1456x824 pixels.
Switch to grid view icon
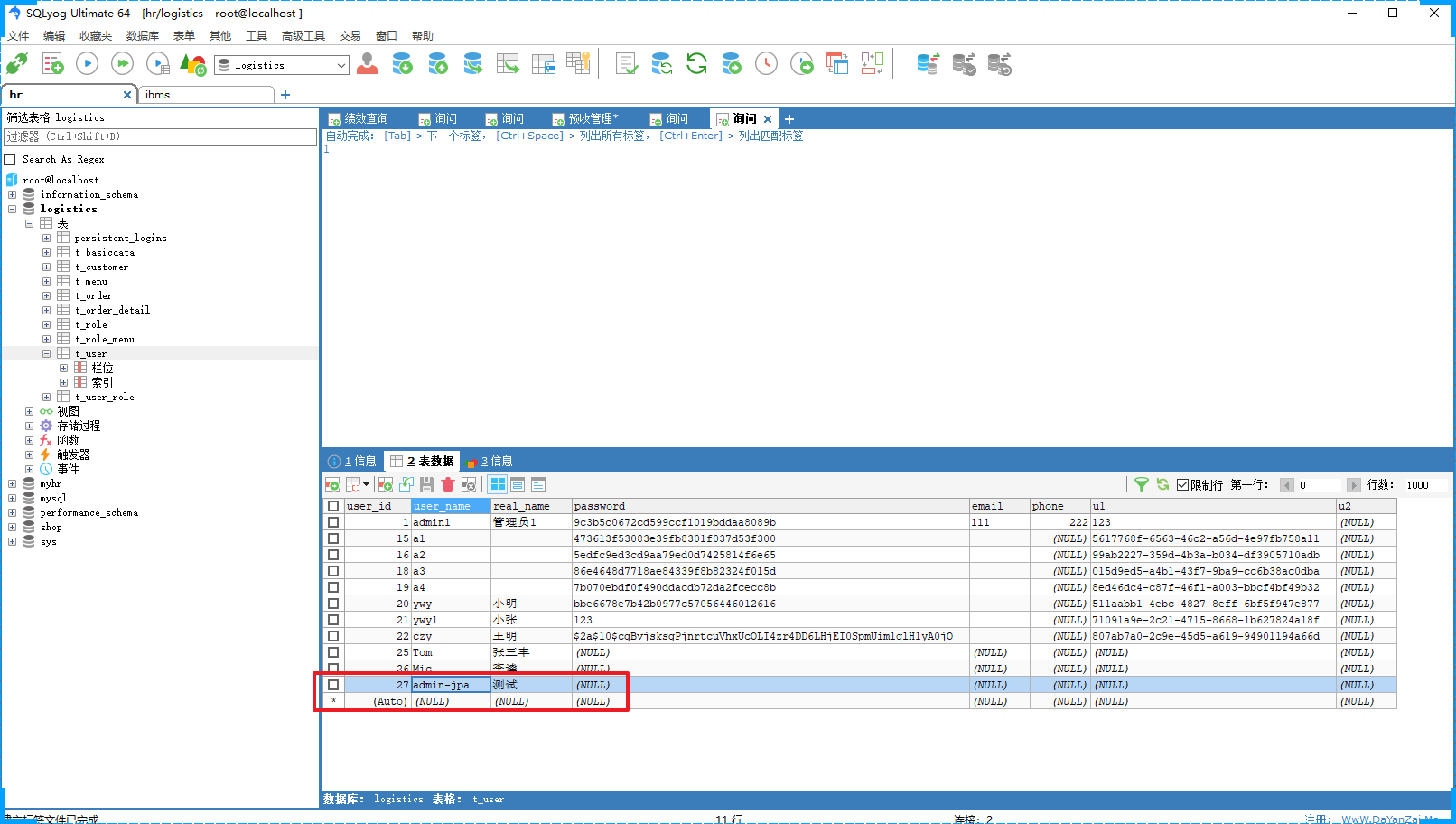click(x=498, y=484)
